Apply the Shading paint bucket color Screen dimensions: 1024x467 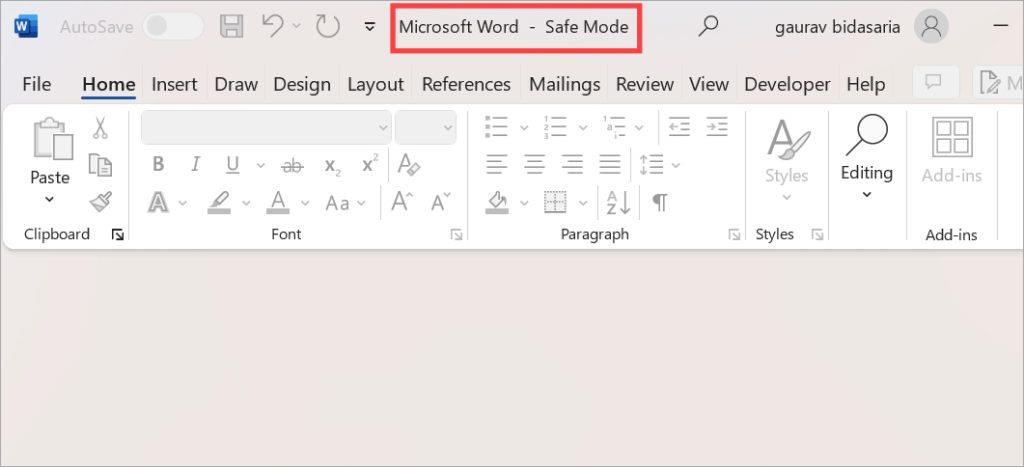pos(497,202)
